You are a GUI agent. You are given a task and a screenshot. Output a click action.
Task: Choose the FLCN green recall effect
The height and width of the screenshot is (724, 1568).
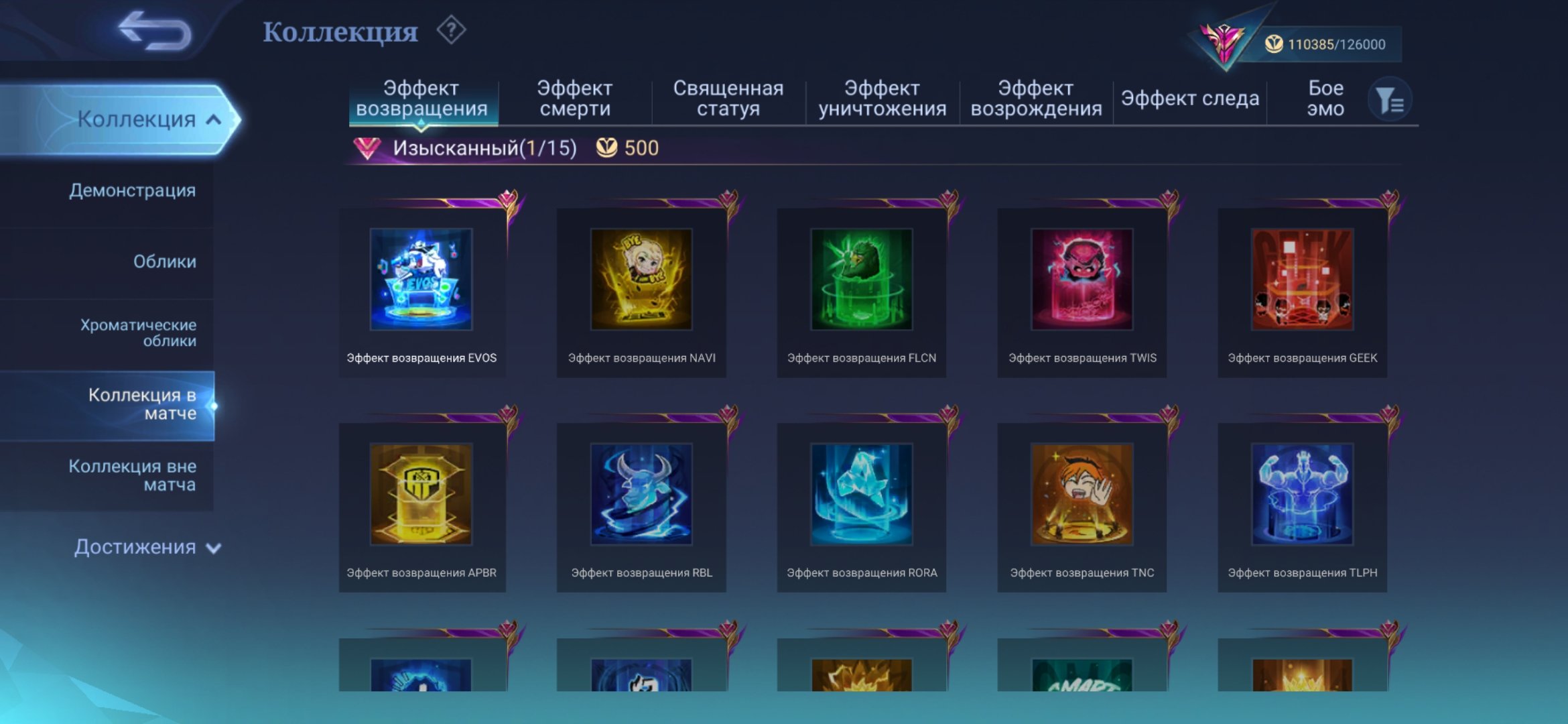[862, 280]
